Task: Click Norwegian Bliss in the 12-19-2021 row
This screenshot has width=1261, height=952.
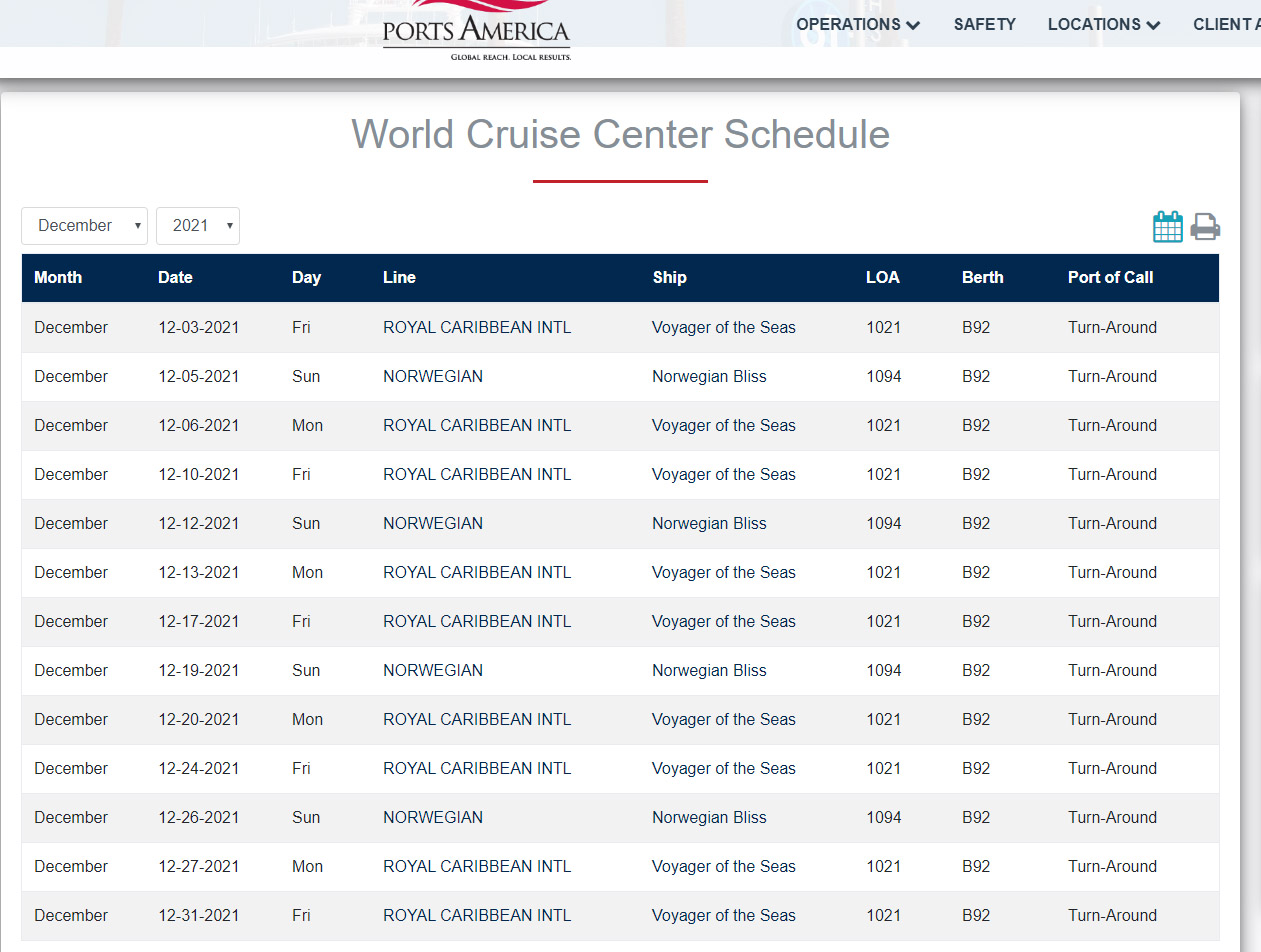Action: point(709,670)
